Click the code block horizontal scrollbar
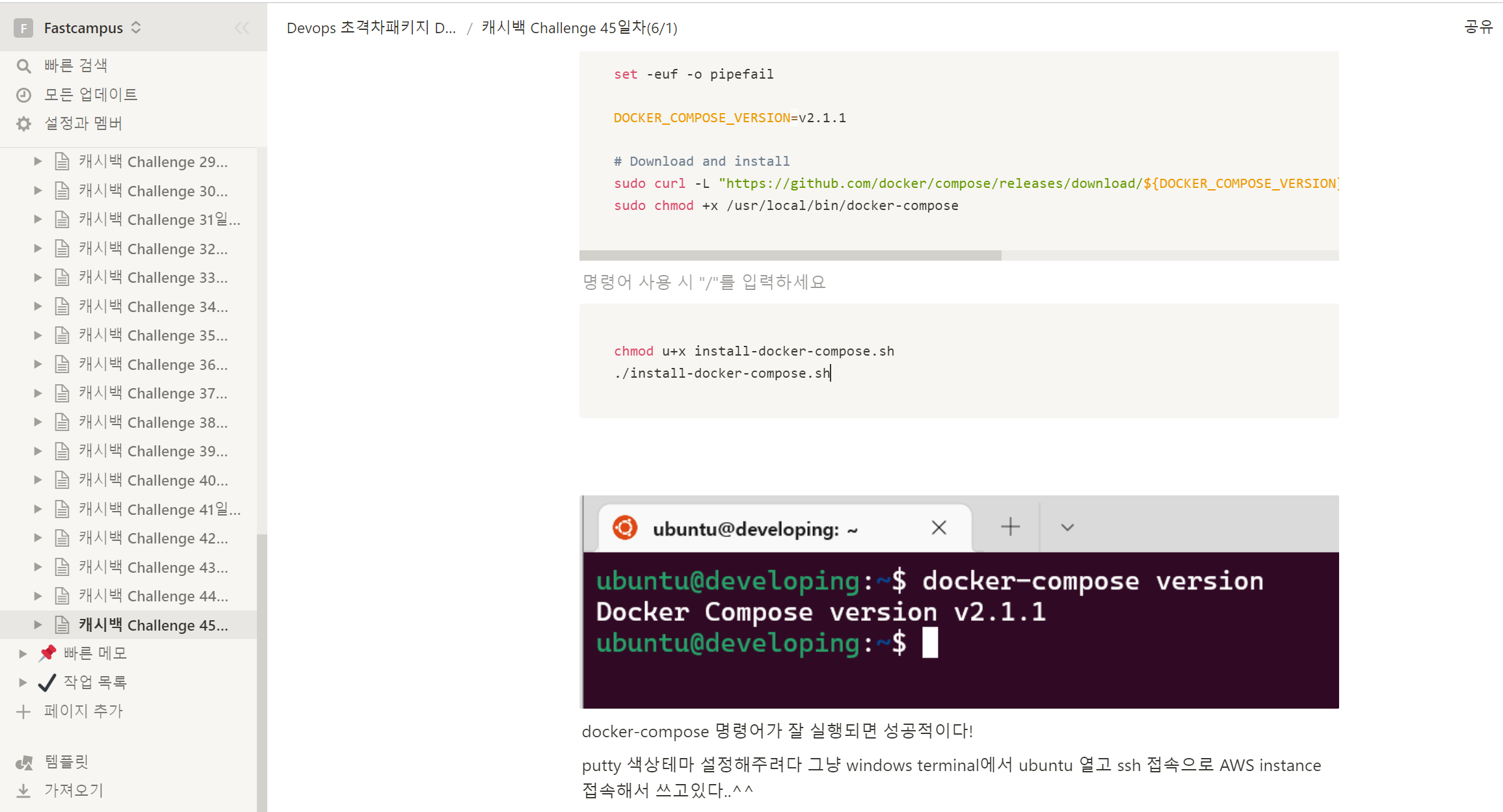Viewport: 1503px width, 812px height. 790,255
